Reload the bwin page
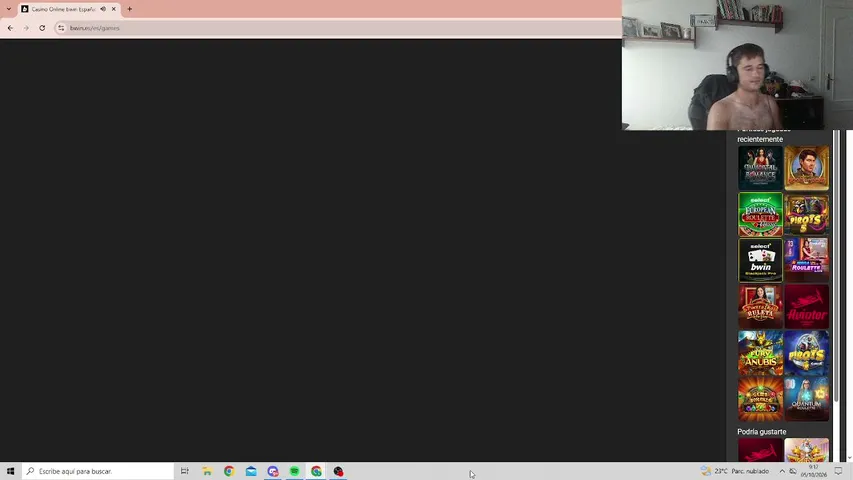 pyautogui.click(x=42, y=28)
